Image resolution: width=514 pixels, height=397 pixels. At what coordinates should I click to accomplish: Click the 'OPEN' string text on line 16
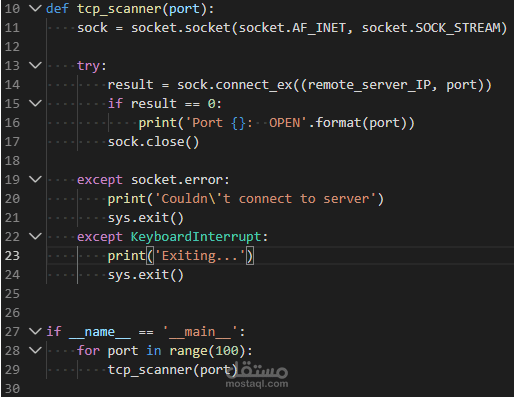(x=284, y=123)
